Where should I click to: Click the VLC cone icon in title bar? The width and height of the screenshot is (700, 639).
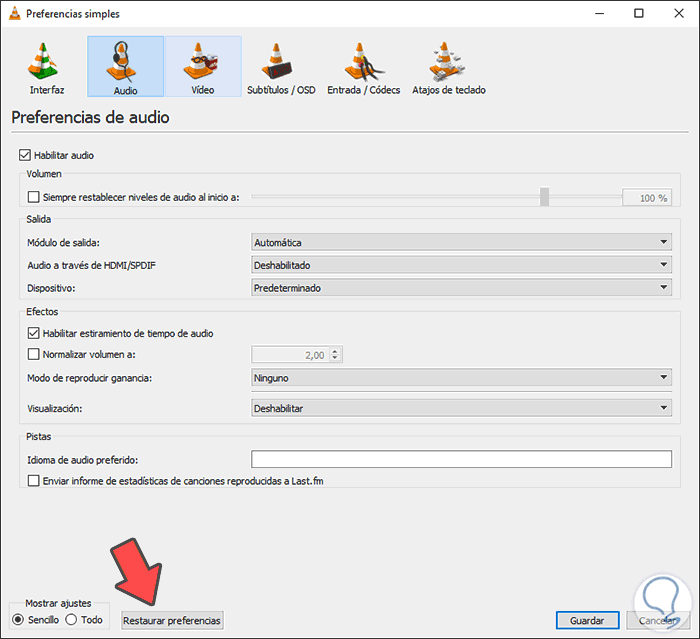15,13
